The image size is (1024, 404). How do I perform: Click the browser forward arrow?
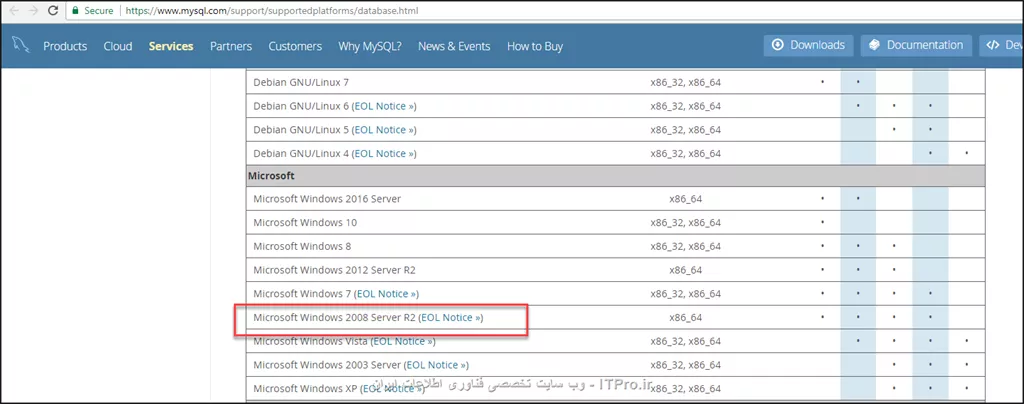pos(33,11)
